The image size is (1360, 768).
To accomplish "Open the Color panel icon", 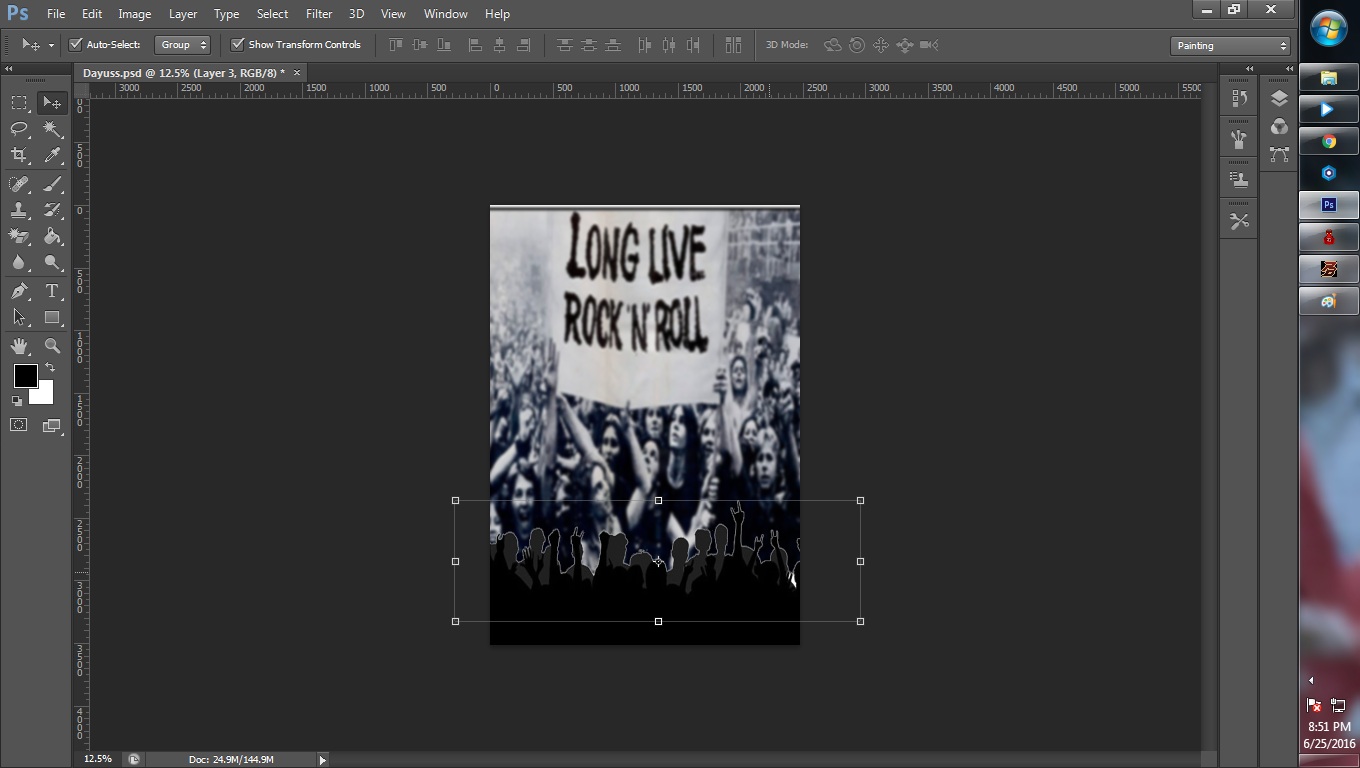I will tap(1278, 125).
